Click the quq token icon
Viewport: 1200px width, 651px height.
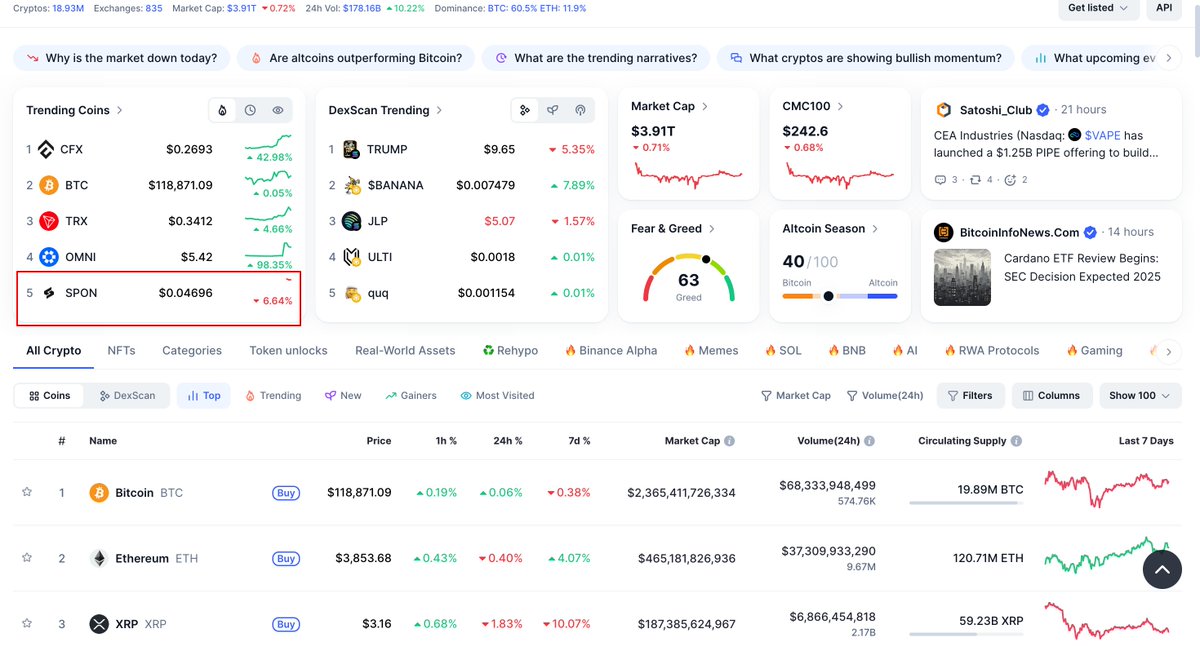click(x=351, y=293)
